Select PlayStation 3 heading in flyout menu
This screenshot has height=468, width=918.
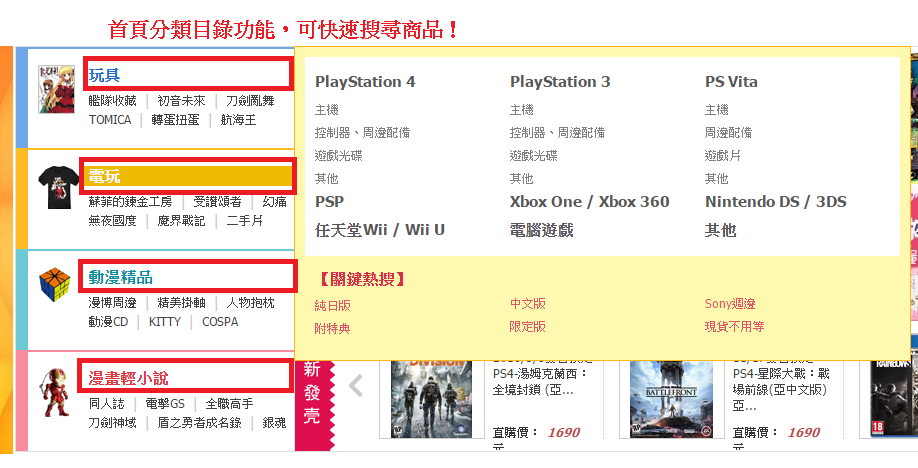coord(560,81)
